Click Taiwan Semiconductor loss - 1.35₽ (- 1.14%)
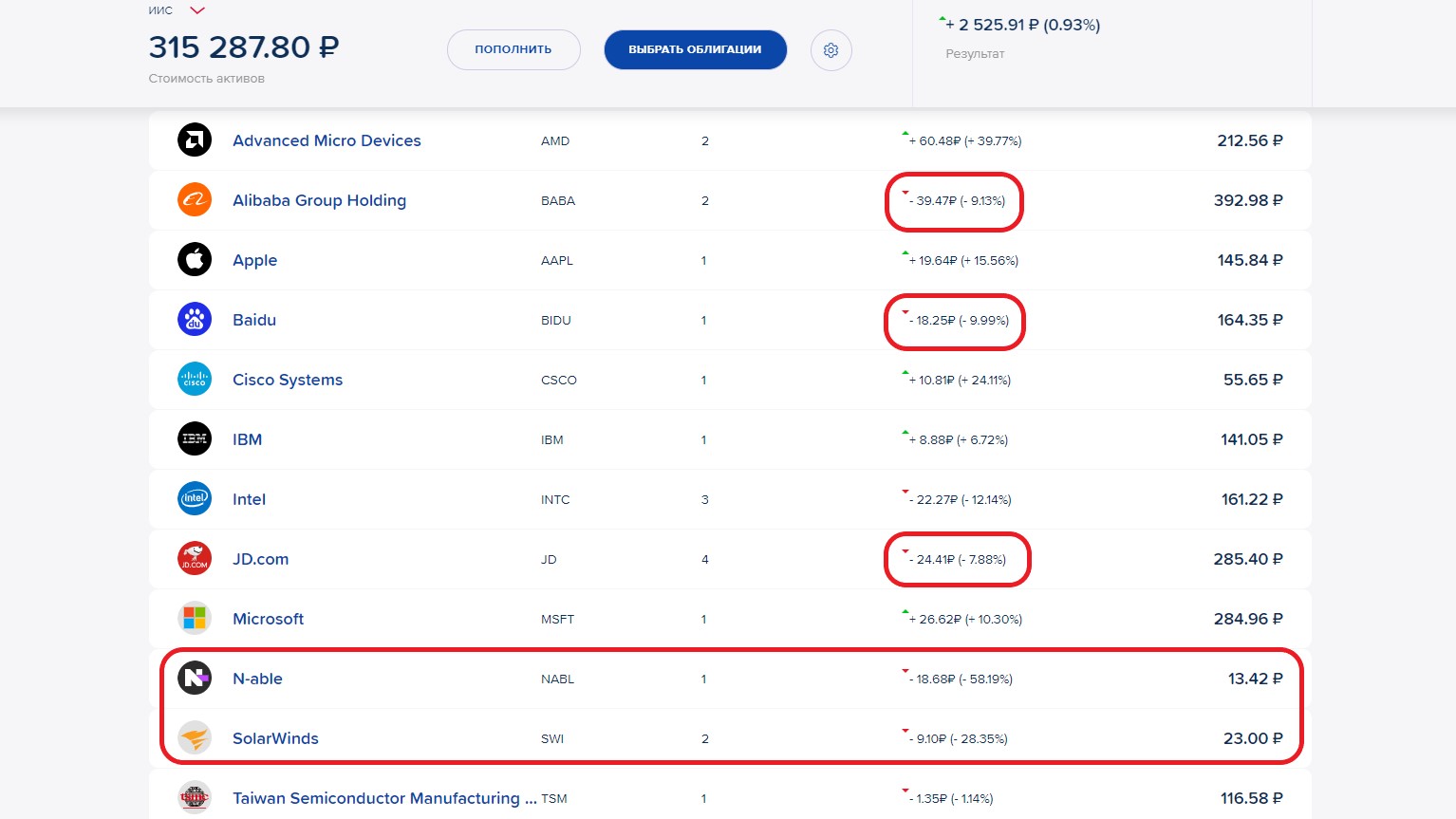Screen dimensions: 1456x819 [x=950, y=799]
